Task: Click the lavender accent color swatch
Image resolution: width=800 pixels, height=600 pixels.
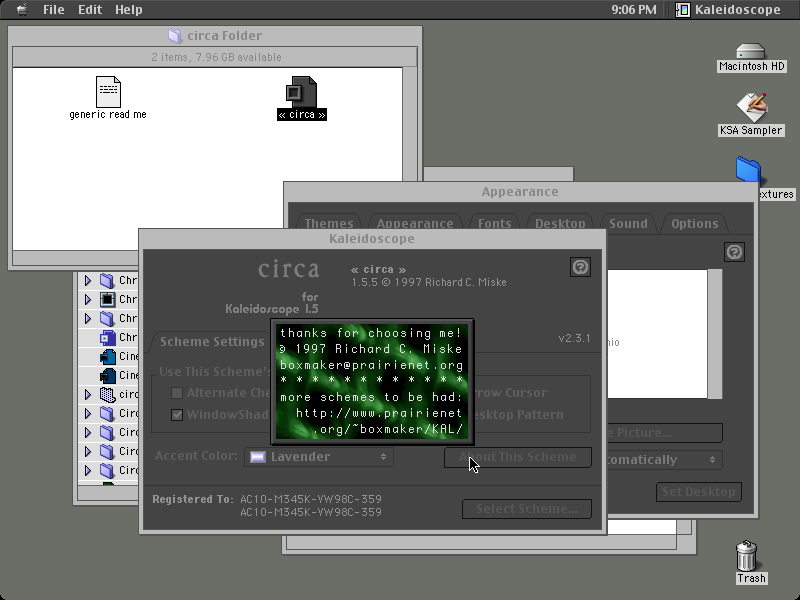Action: (x=258, y=457)
